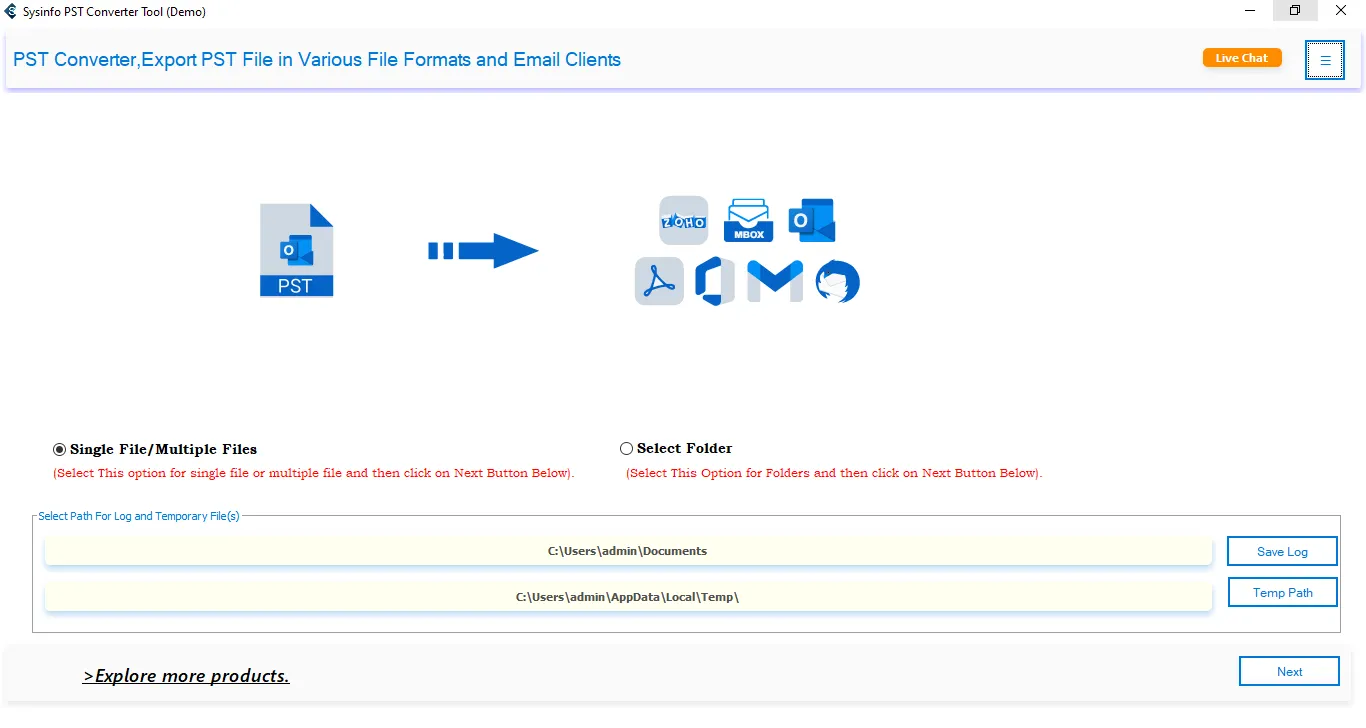Click the PST Converter header title text
This screenshot has width=1366, height=728.
317,60
